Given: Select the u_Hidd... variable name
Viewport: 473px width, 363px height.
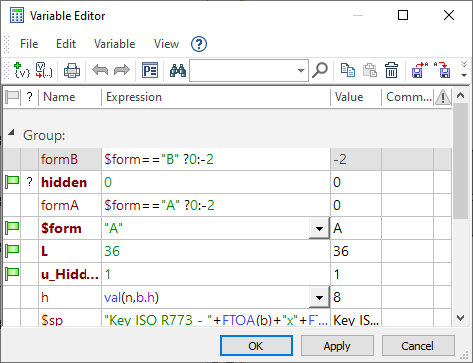Looking at the screenshot, I should (x=70, y=274).
